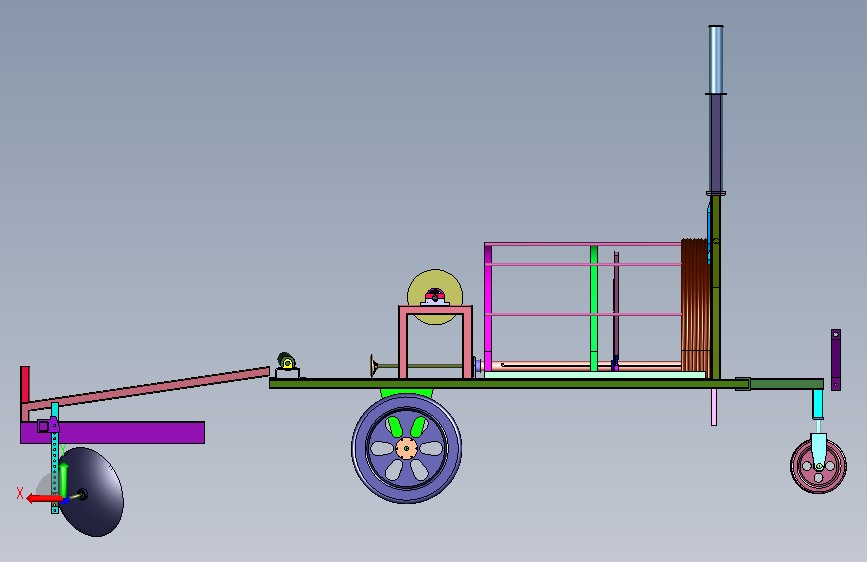Select the mint base plate under the cage

(x=595, y=375)
